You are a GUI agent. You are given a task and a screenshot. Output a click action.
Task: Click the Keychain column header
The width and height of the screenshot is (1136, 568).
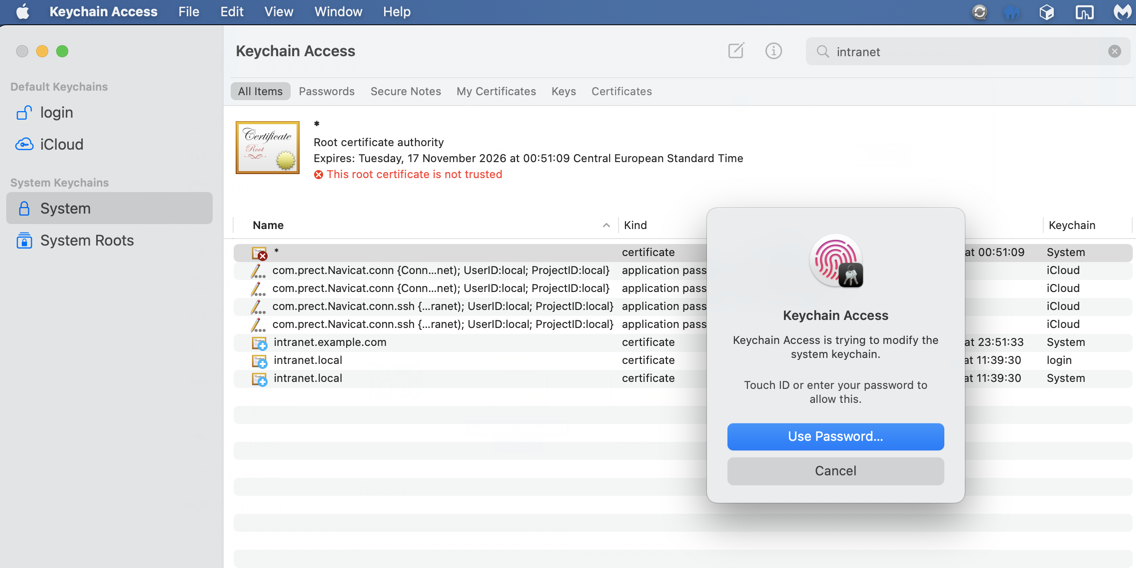point(1071,225)
